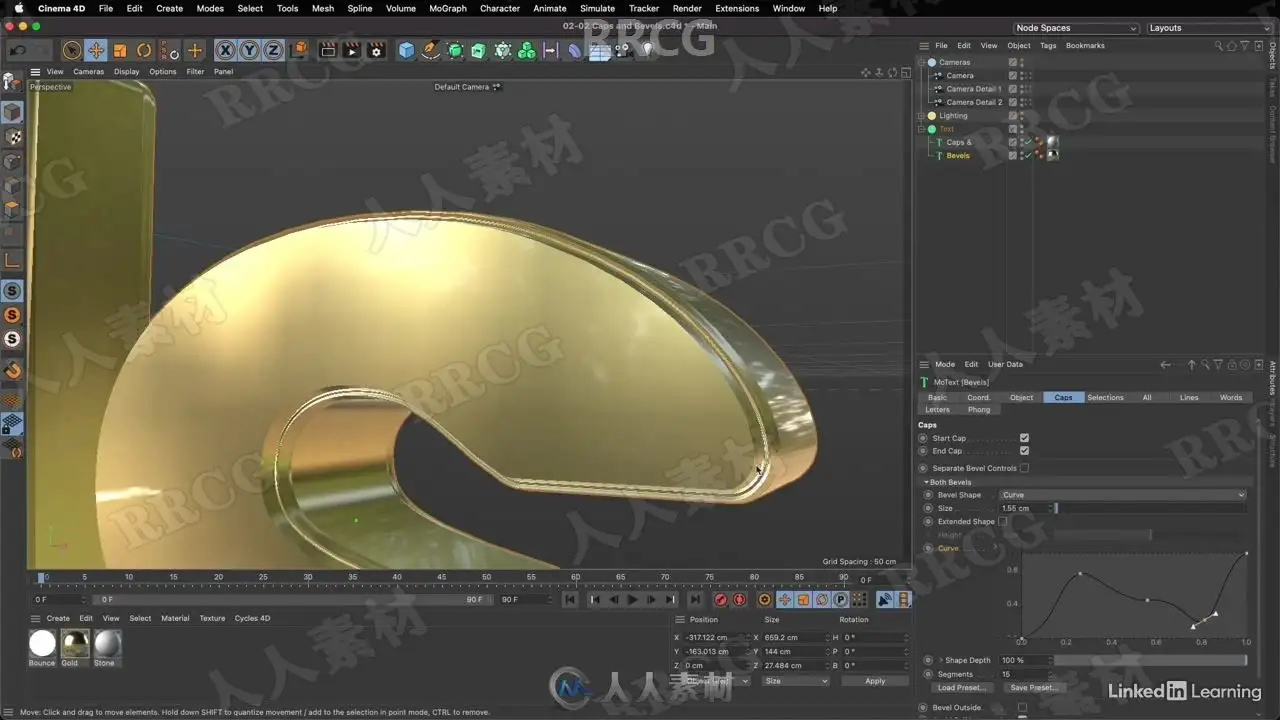Collapse the Both Bevels section
Image resolution: width=1280 pixels, height=720 pixels.
tap(926, 482)
